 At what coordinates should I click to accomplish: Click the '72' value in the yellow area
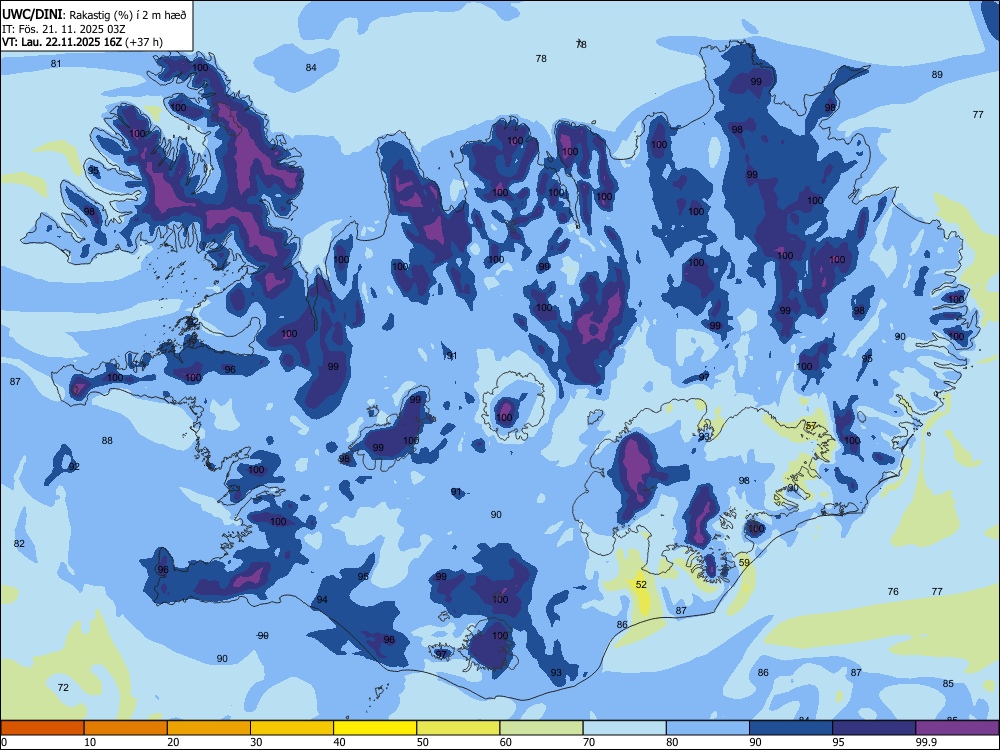(62, 688)
